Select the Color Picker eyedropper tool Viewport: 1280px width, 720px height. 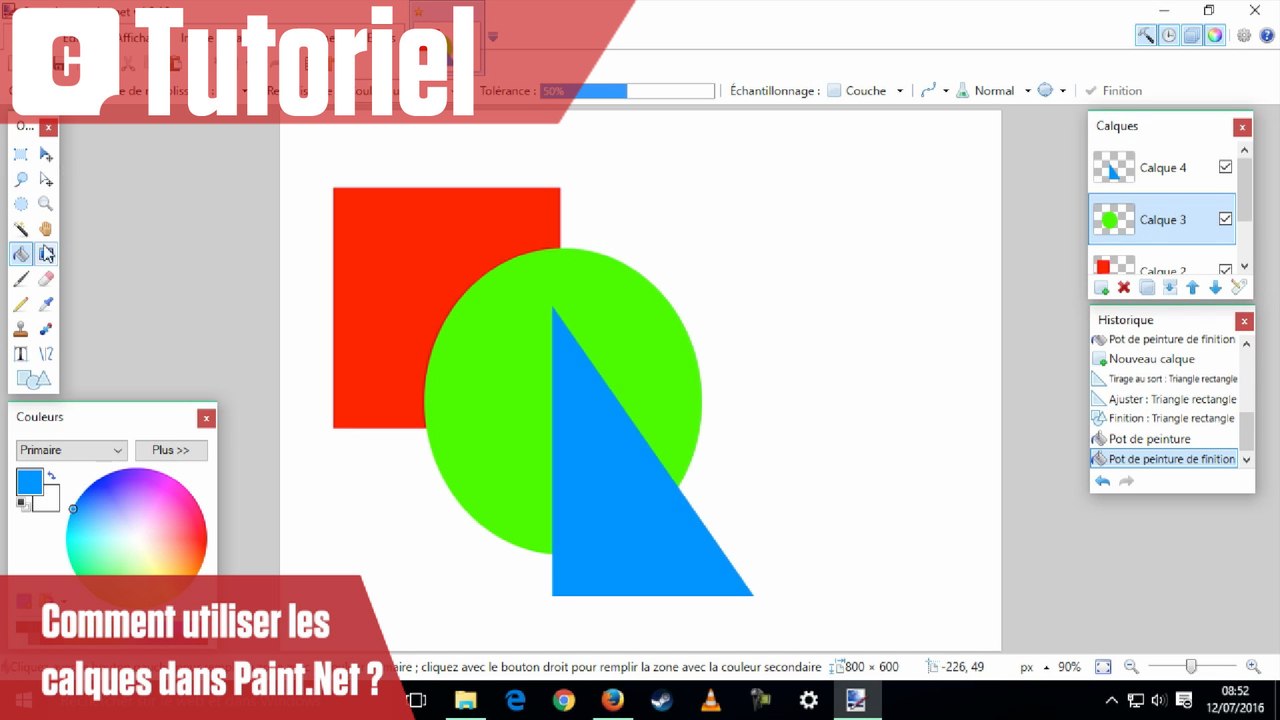coord(46,304)
